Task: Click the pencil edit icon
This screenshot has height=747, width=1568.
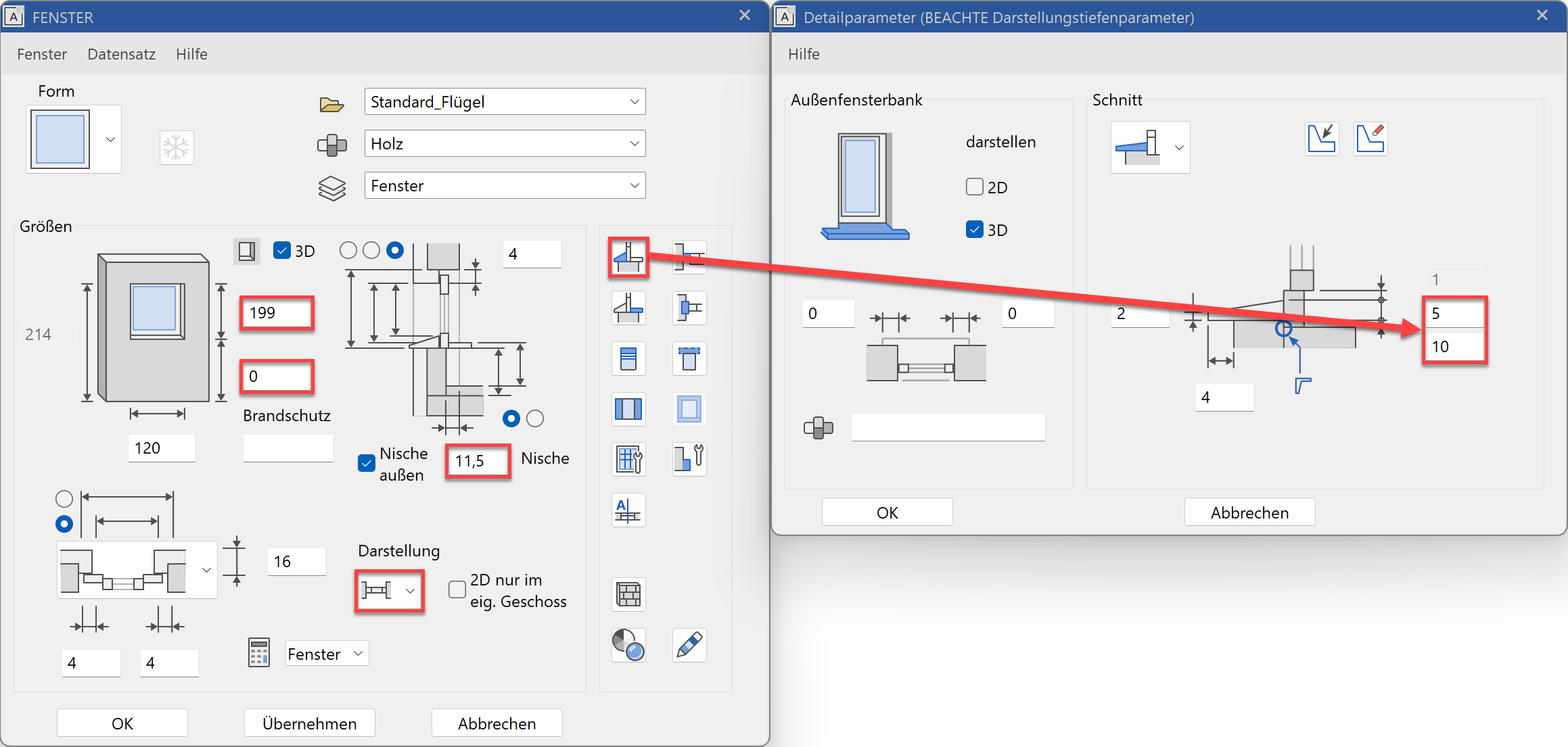Action: [689, 645]
